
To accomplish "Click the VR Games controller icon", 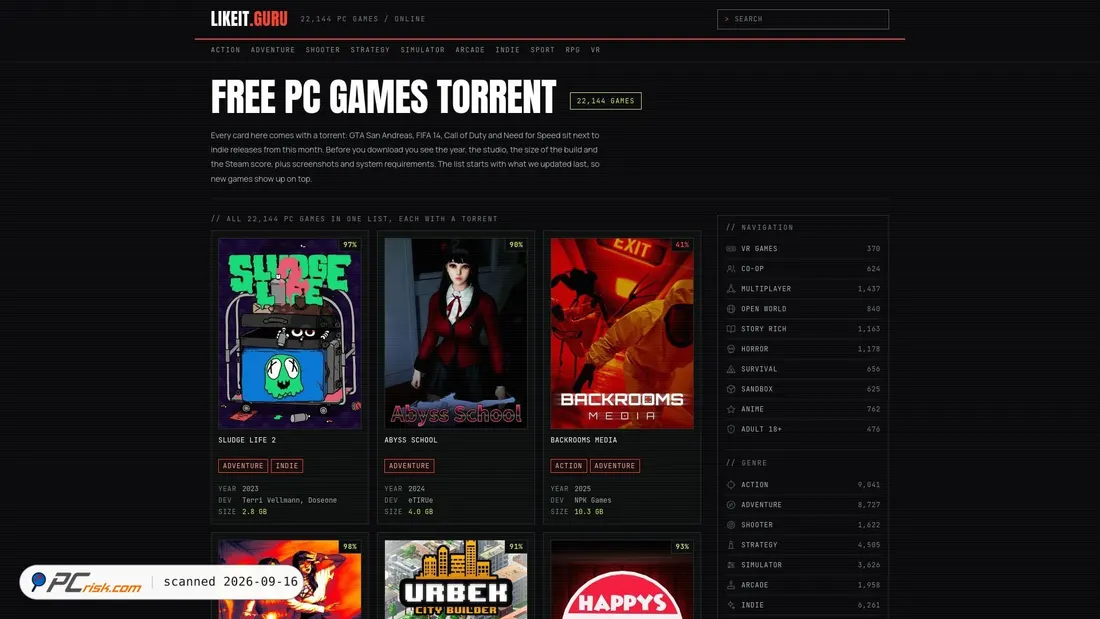I will click(731, 248).
